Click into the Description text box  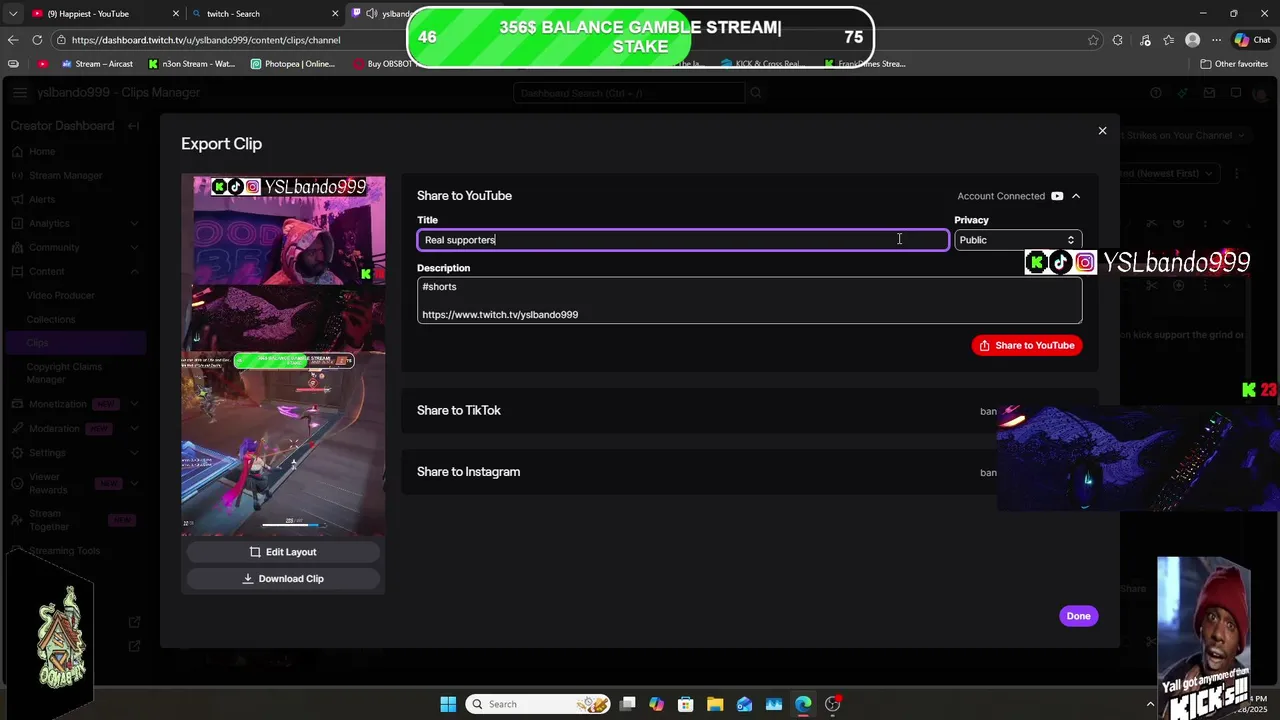(750, 300)
